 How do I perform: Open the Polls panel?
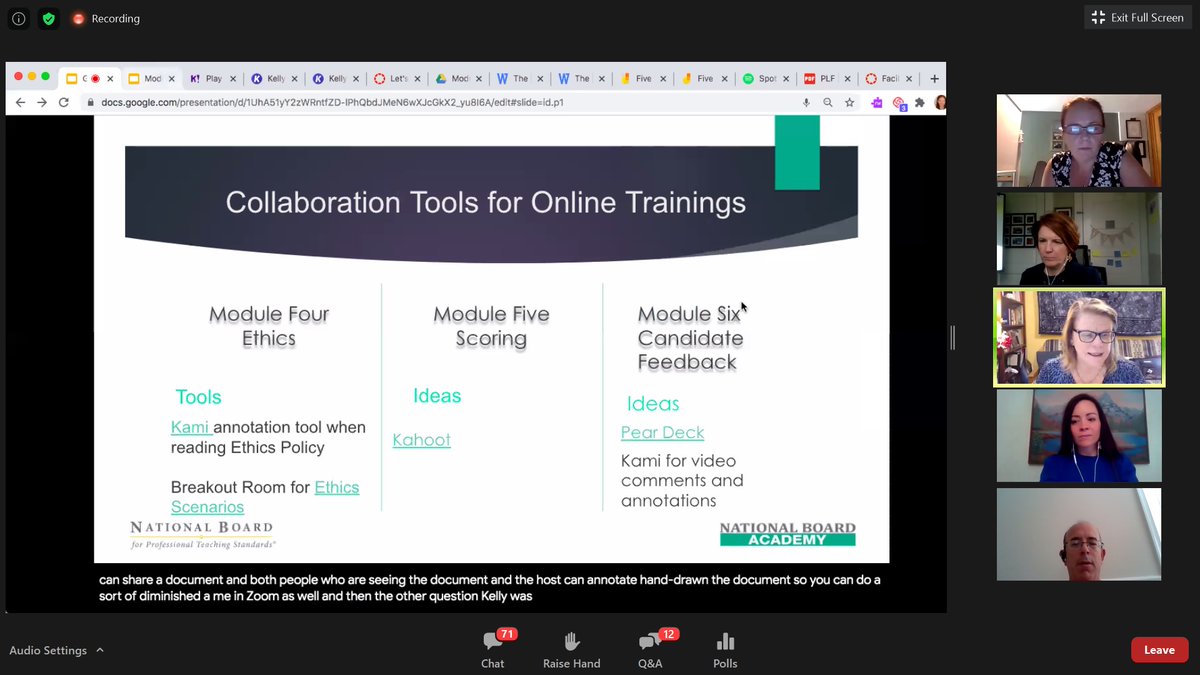click(725, 649)
